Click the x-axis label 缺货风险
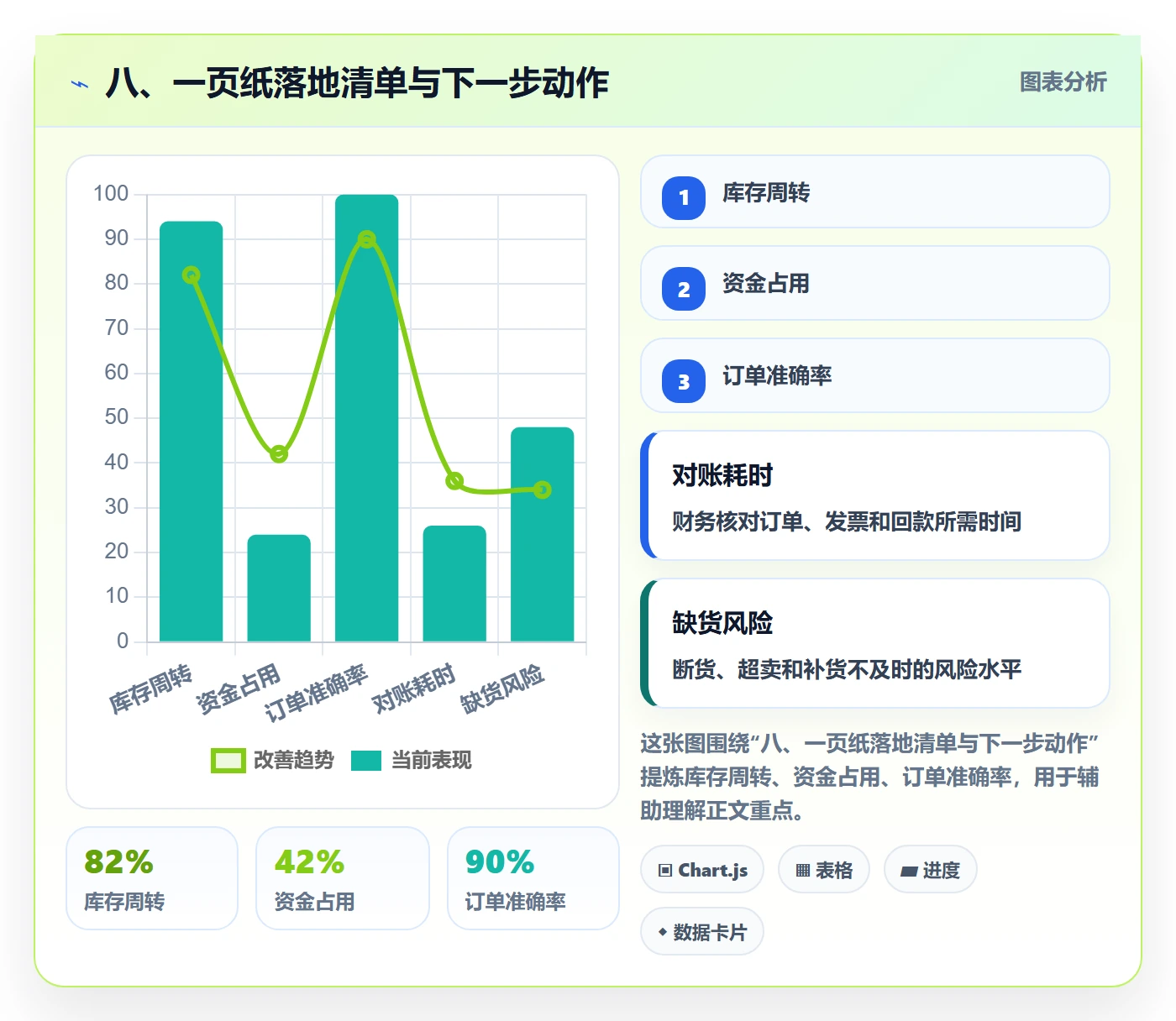This screenshot has height=1021, width=1176. 502,689
